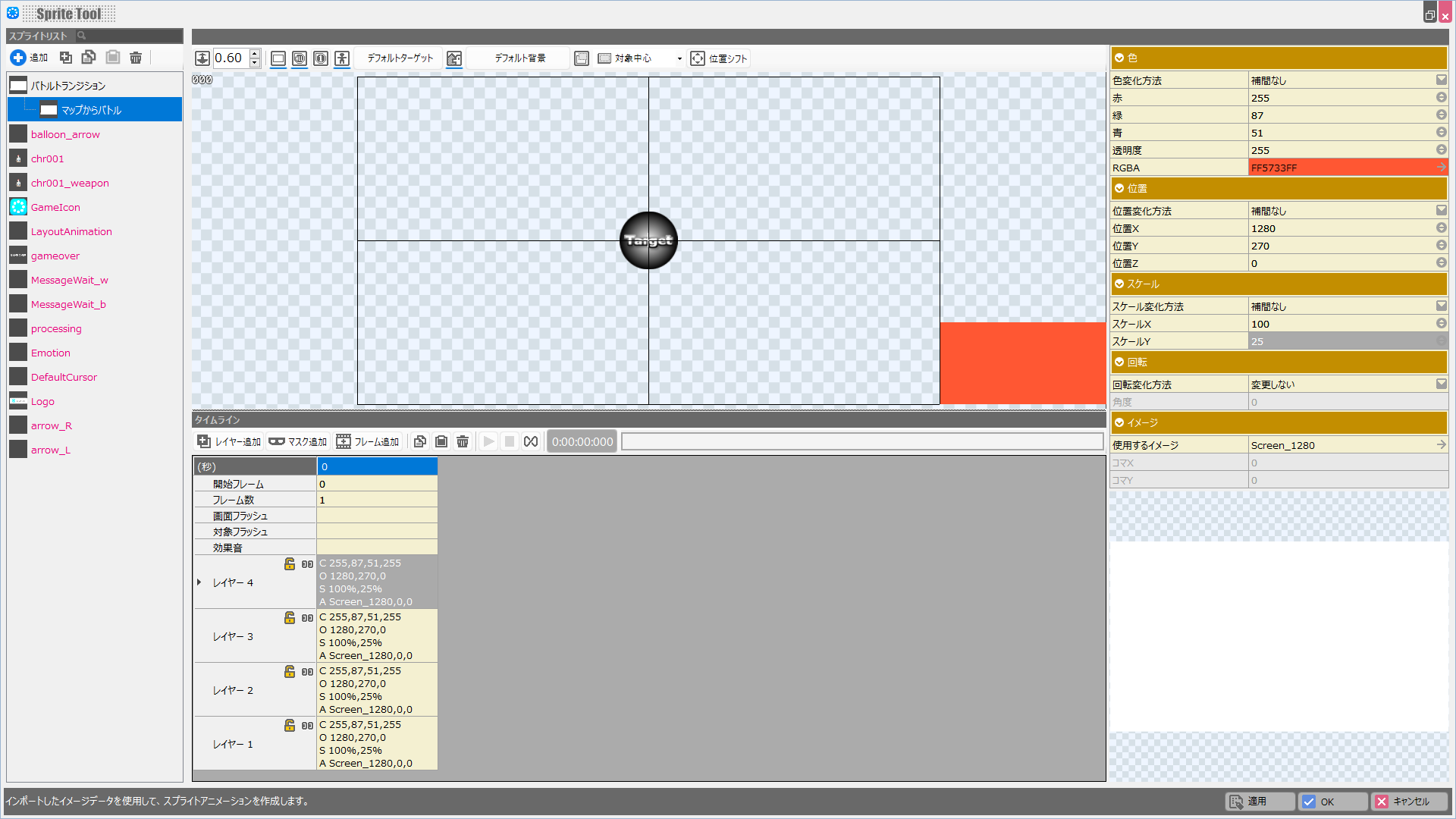Click the timeline copy frame icon
This screenshot has height=819, width=1456.
(x=420, y=441)
